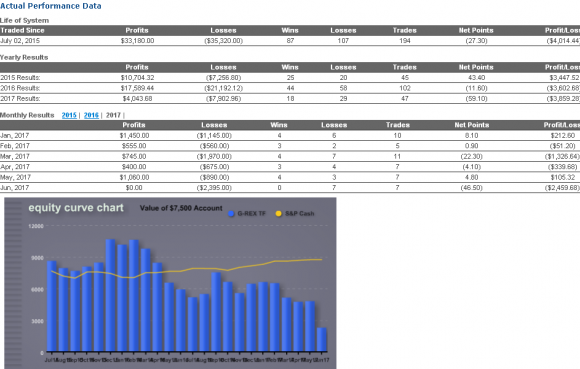
Task: Click the Actual Performance Data heading
Action: click(51, 6)
